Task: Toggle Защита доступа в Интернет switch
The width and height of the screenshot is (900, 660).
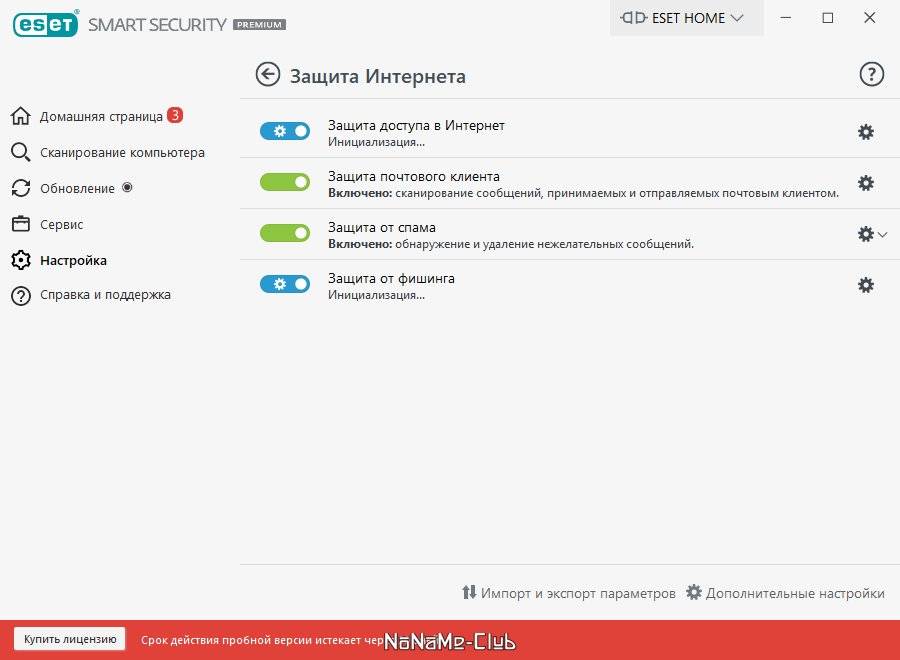Action: pyautogui.click(x=285, y=131)
